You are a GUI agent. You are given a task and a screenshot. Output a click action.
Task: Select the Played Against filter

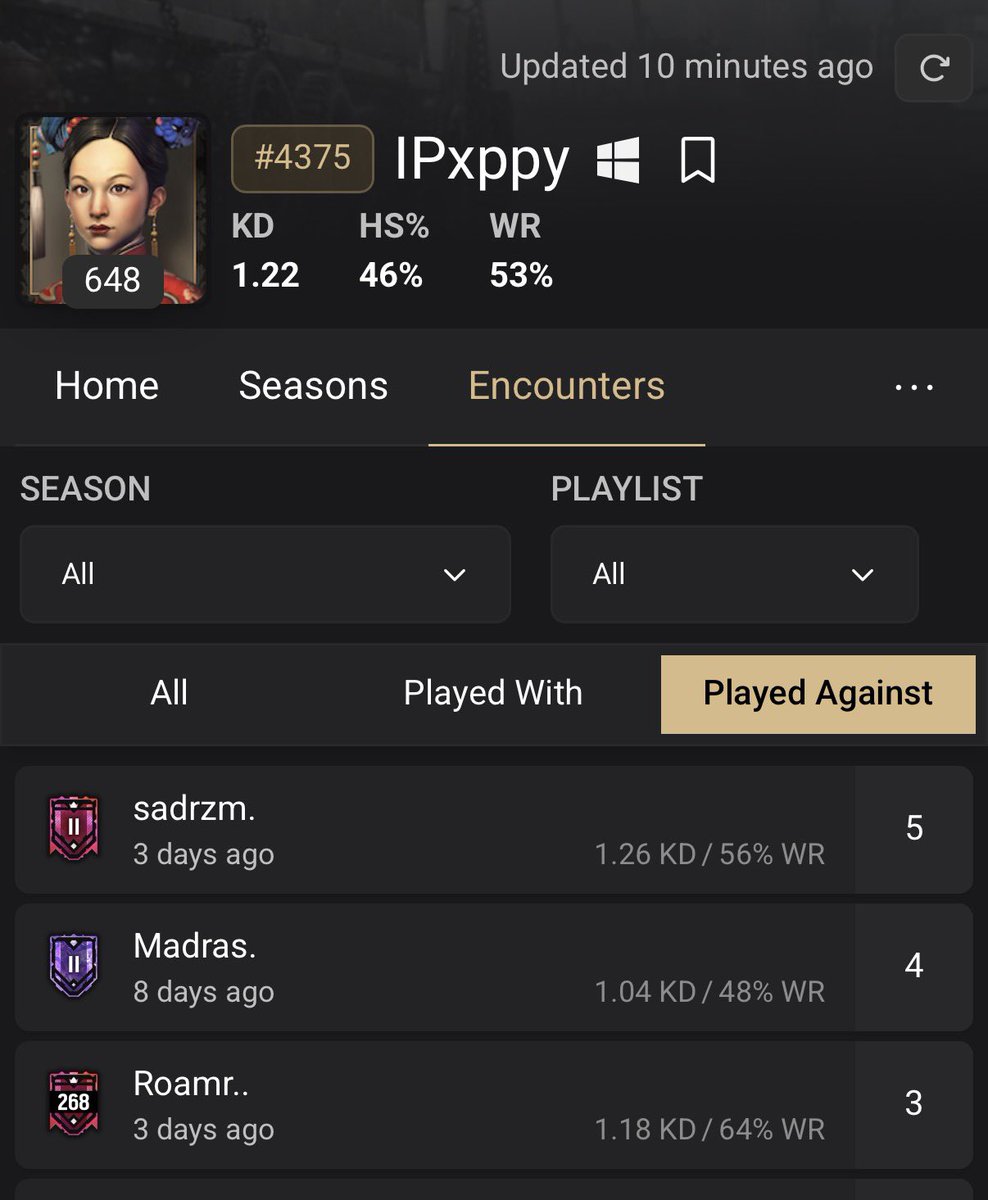click(x=818, y=694)
